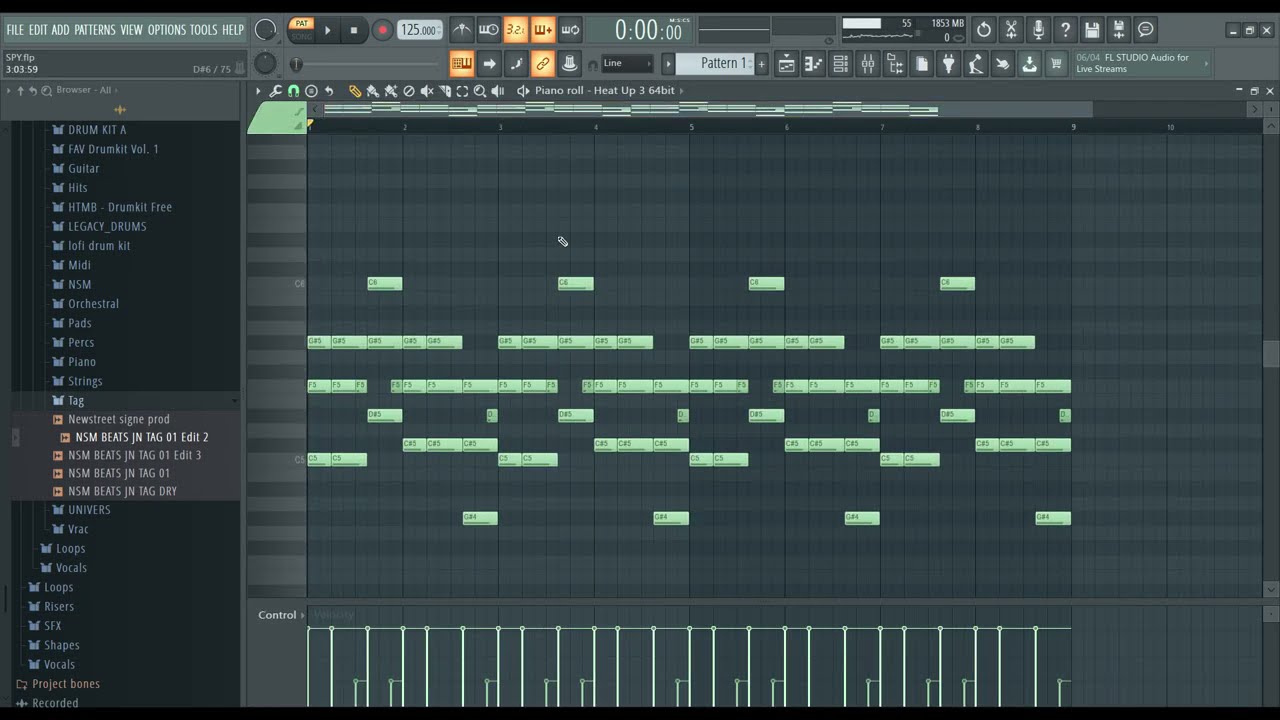This screenshot has width=1280, height=720.
Task: Open the project picker view
Action: click(x=922, y=64)
